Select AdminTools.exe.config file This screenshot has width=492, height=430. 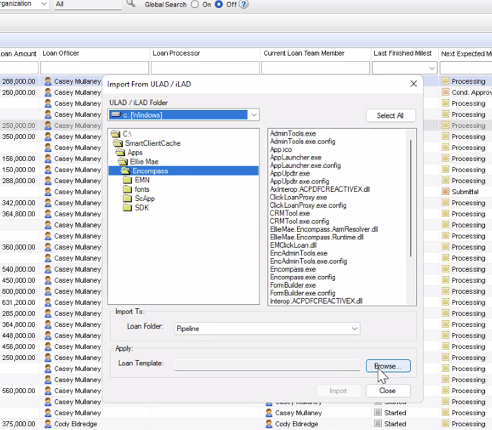(x=303, y=141)
